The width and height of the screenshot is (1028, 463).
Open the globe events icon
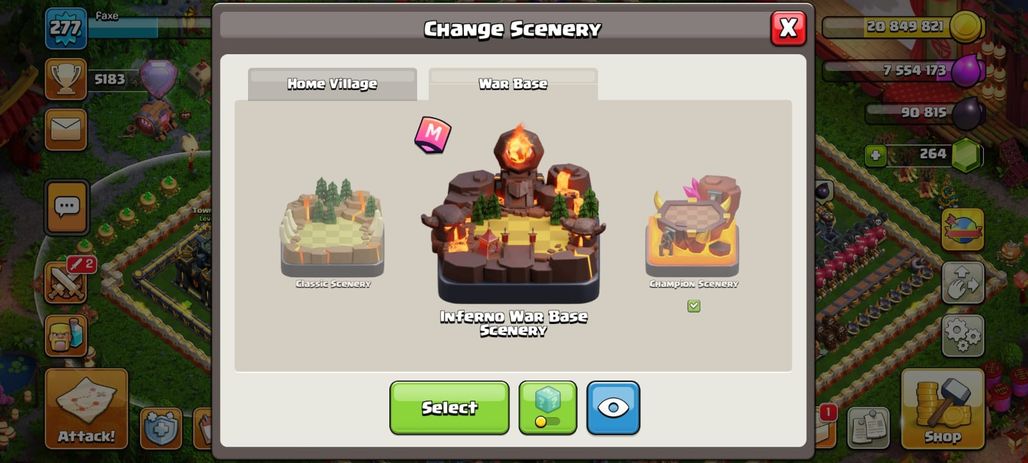[963, 230]
